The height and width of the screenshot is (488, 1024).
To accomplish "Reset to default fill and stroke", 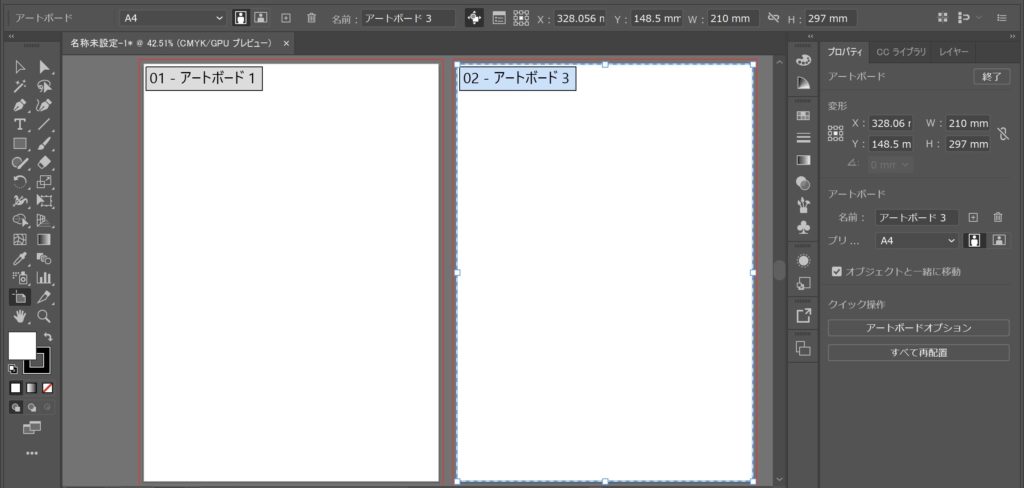I will point(13,368).
